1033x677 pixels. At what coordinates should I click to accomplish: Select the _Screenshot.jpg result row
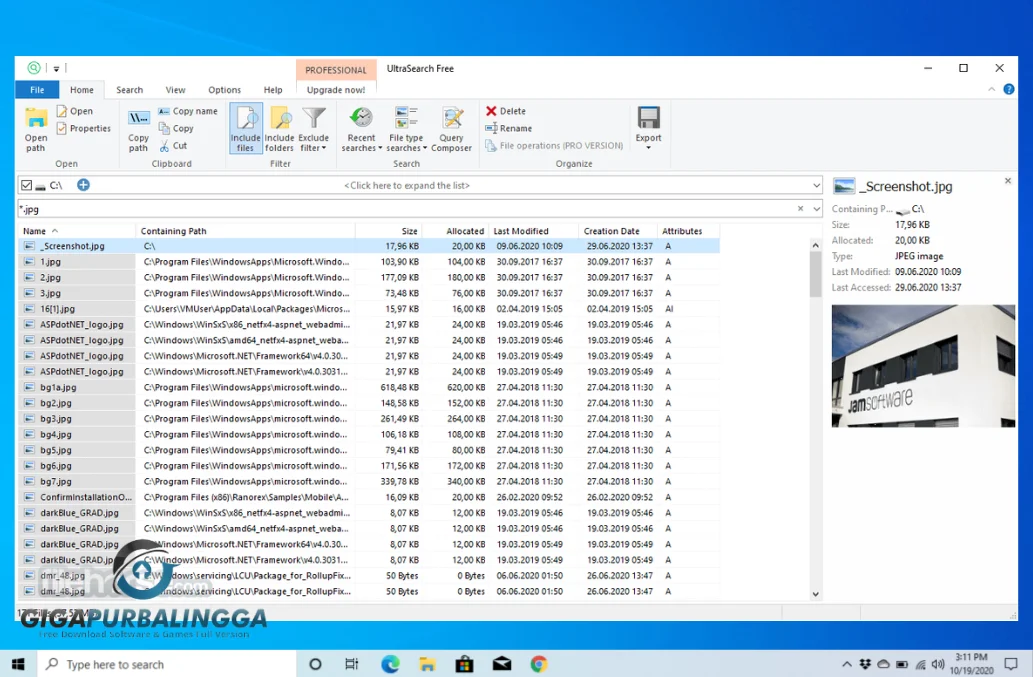tap(369, 246)
